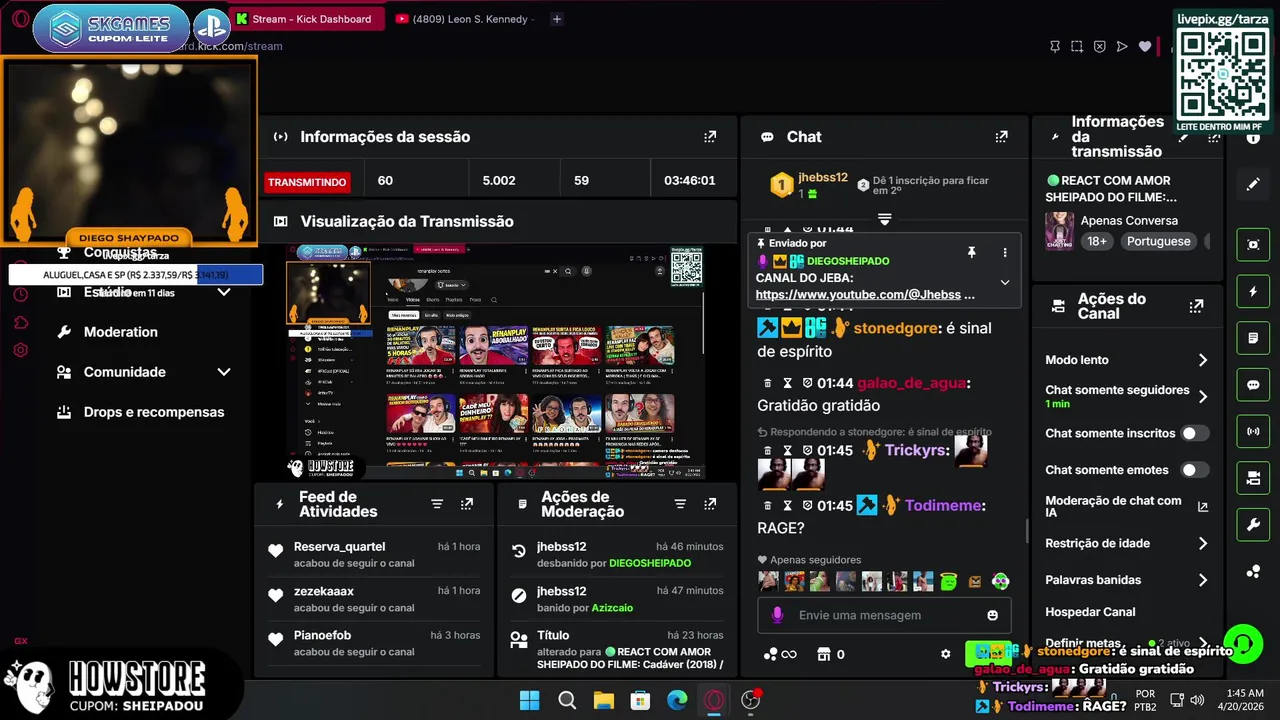
Task: Open pinned message three-dot menu
Action: click(1005, 253)
